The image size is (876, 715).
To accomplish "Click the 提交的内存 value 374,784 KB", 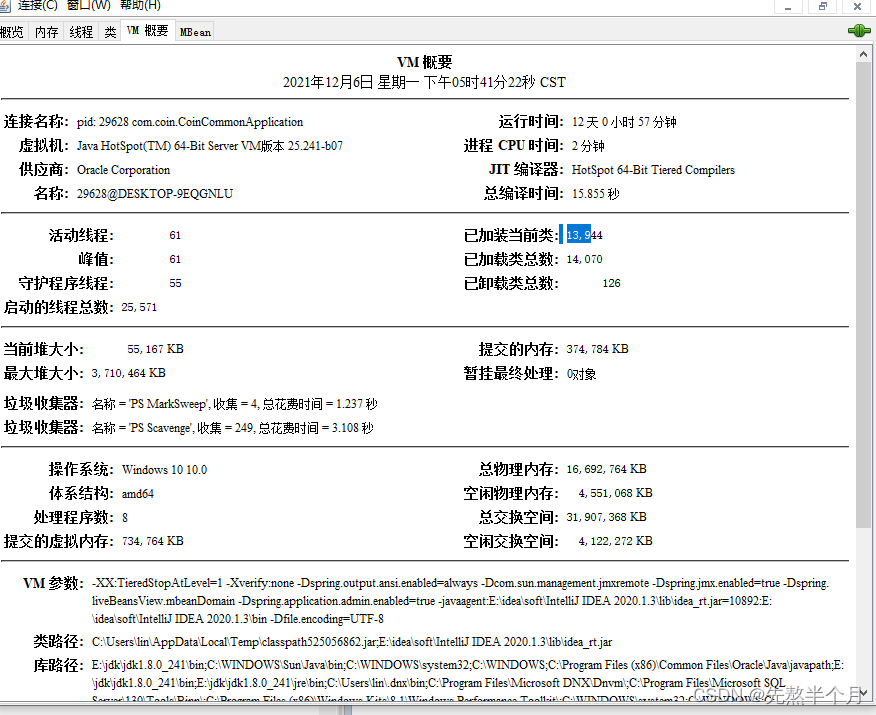I will click(597, 349).
